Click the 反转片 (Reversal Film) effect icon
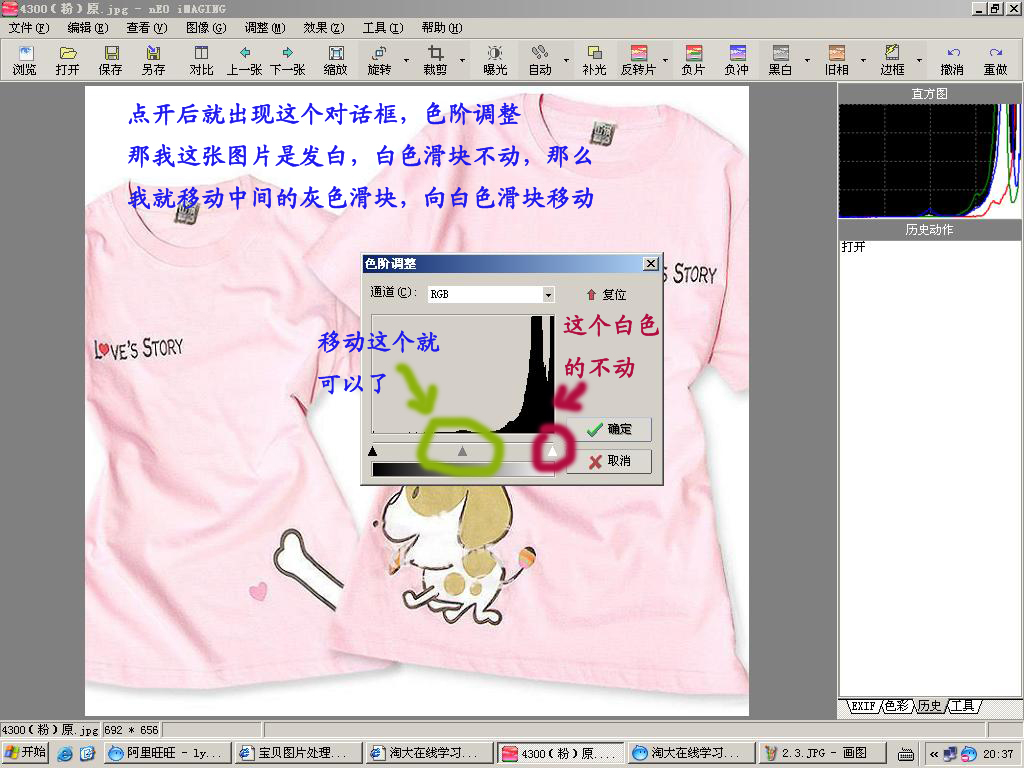The height and width of the screenshot is (768, 1024). tap(638, 60)
